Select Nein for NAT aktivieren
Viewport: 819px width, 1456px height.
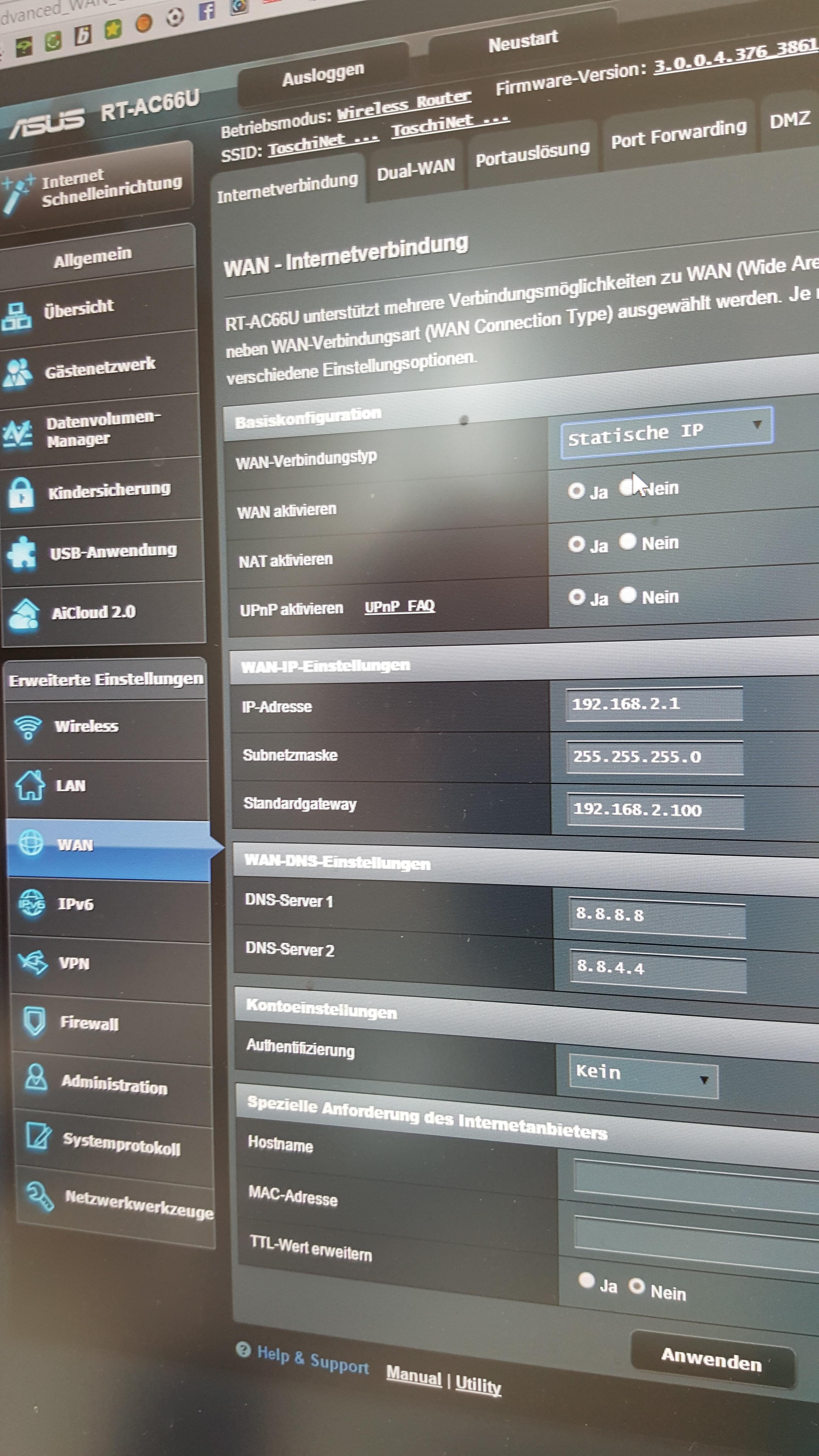click(x=627, y=542)
